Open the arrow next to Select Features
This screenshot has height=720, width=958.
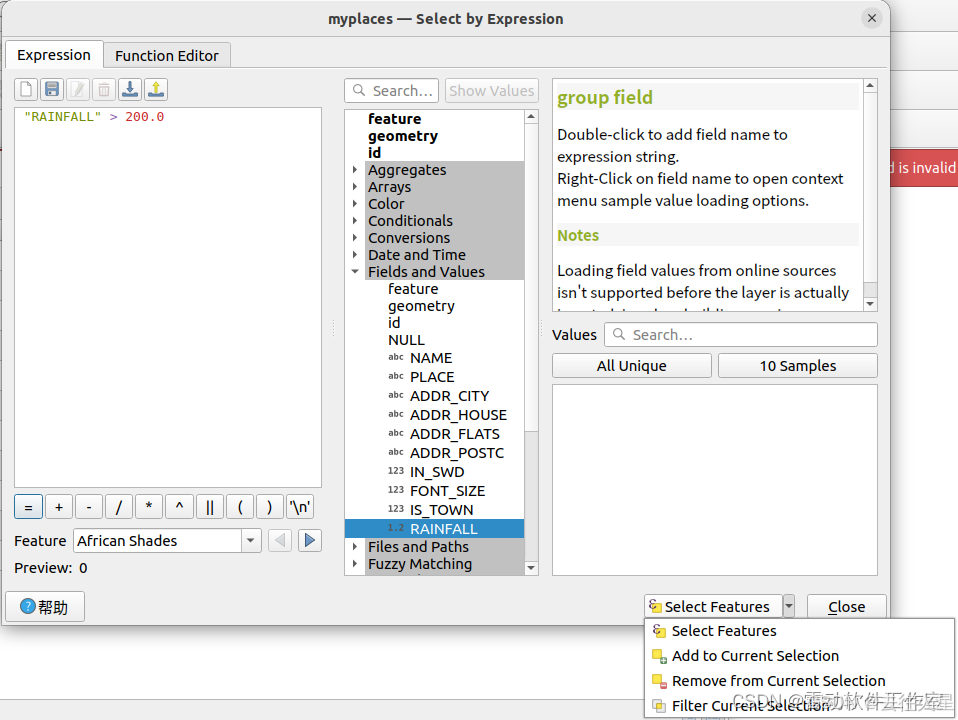[x=789, y=606]
